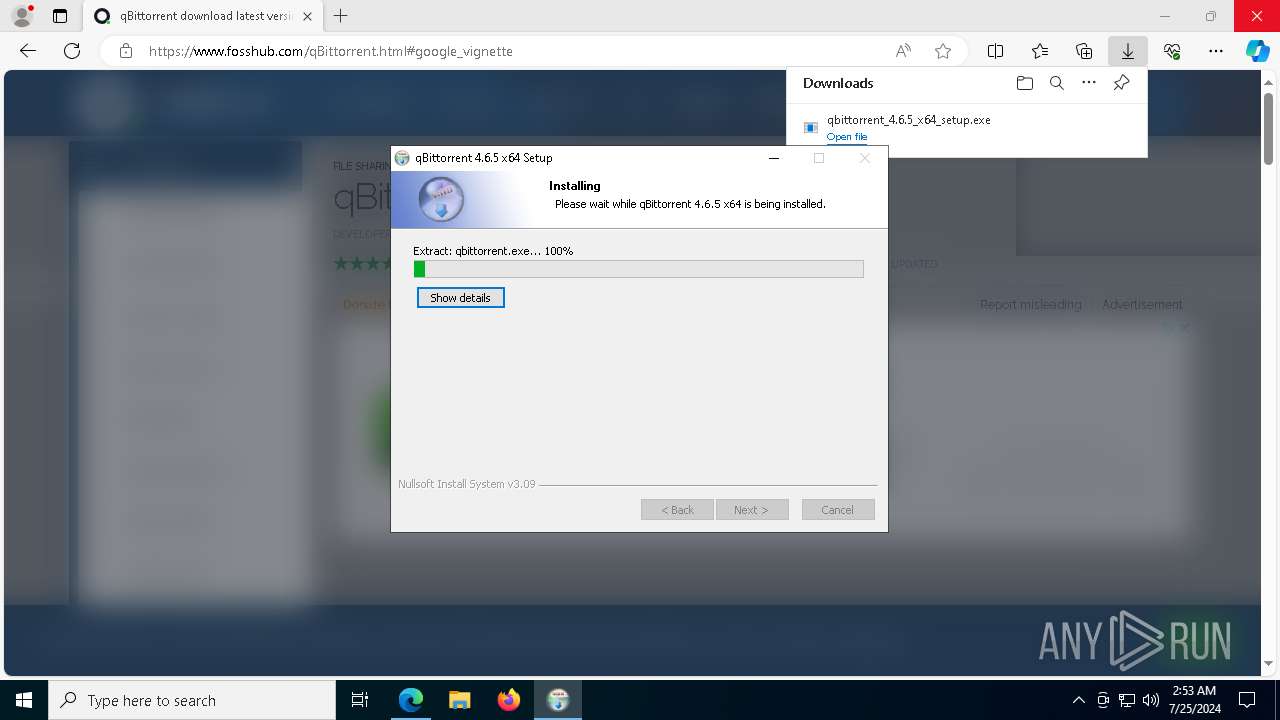Open the notification center

[1247, 700]
